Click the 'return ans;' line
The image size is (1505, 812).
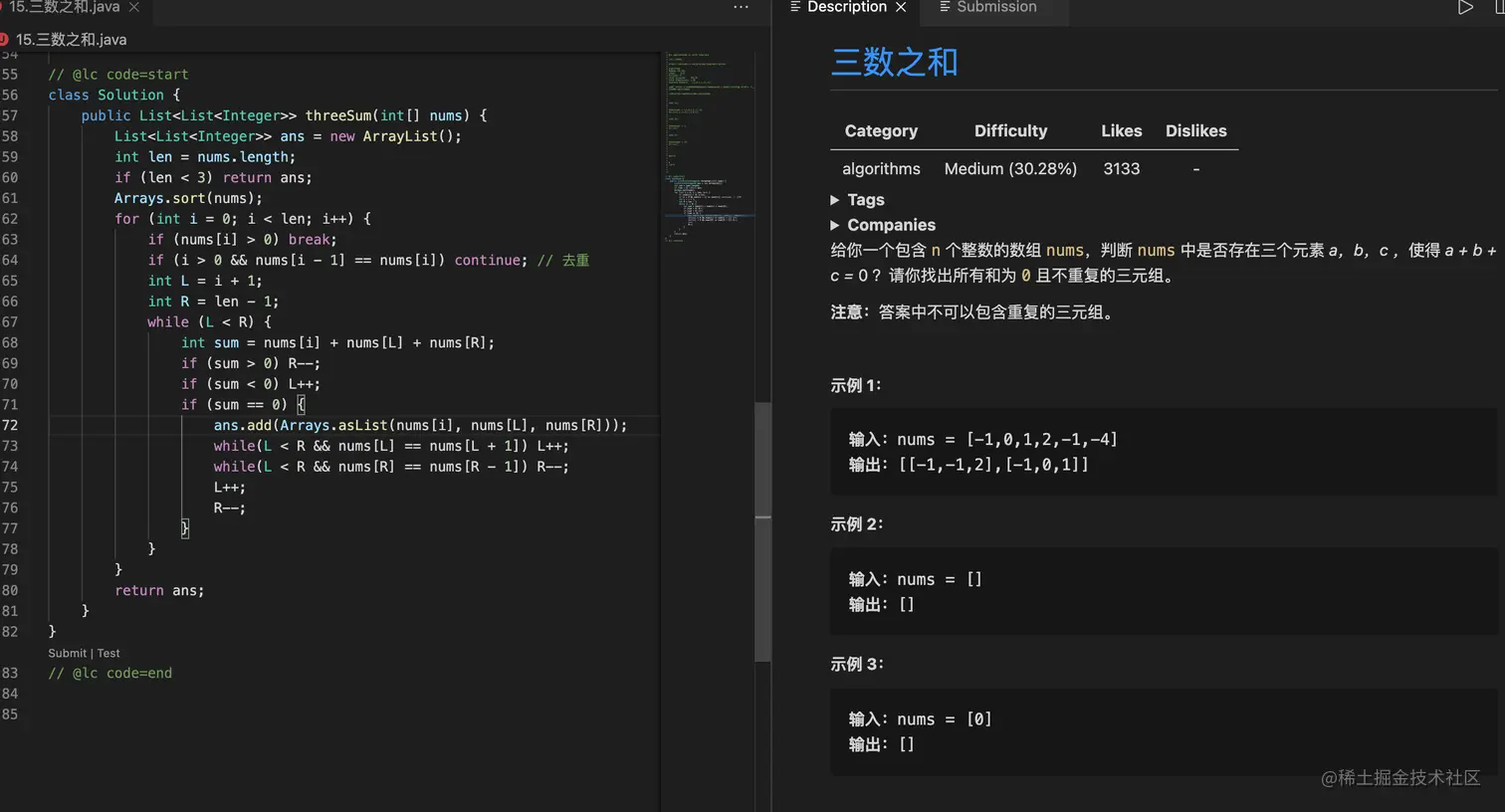pos(159,591)
